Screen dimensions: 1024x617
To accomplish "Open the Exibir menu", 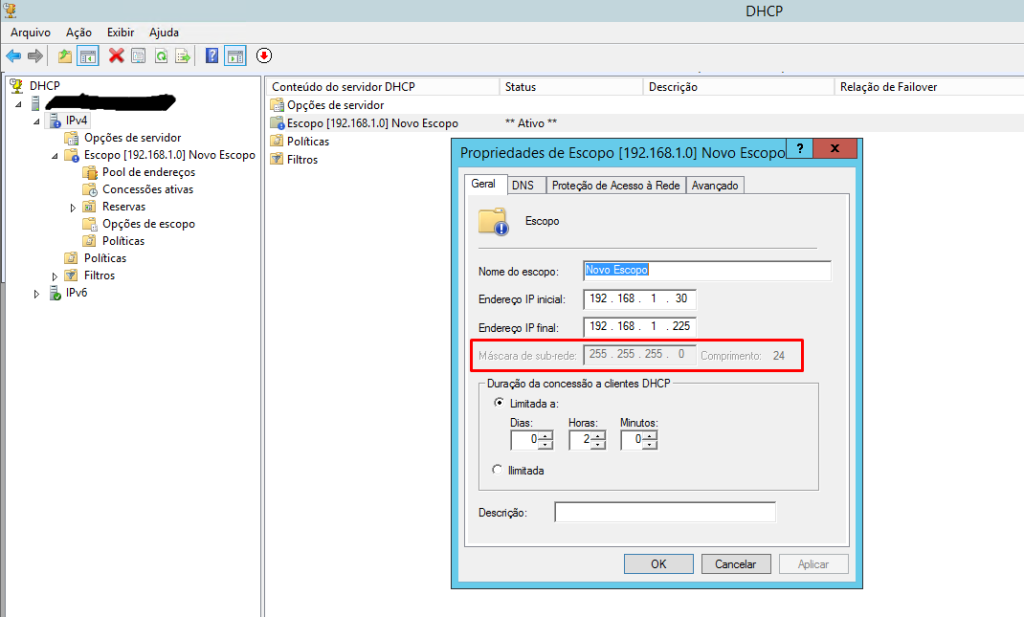I will [120, 32].
